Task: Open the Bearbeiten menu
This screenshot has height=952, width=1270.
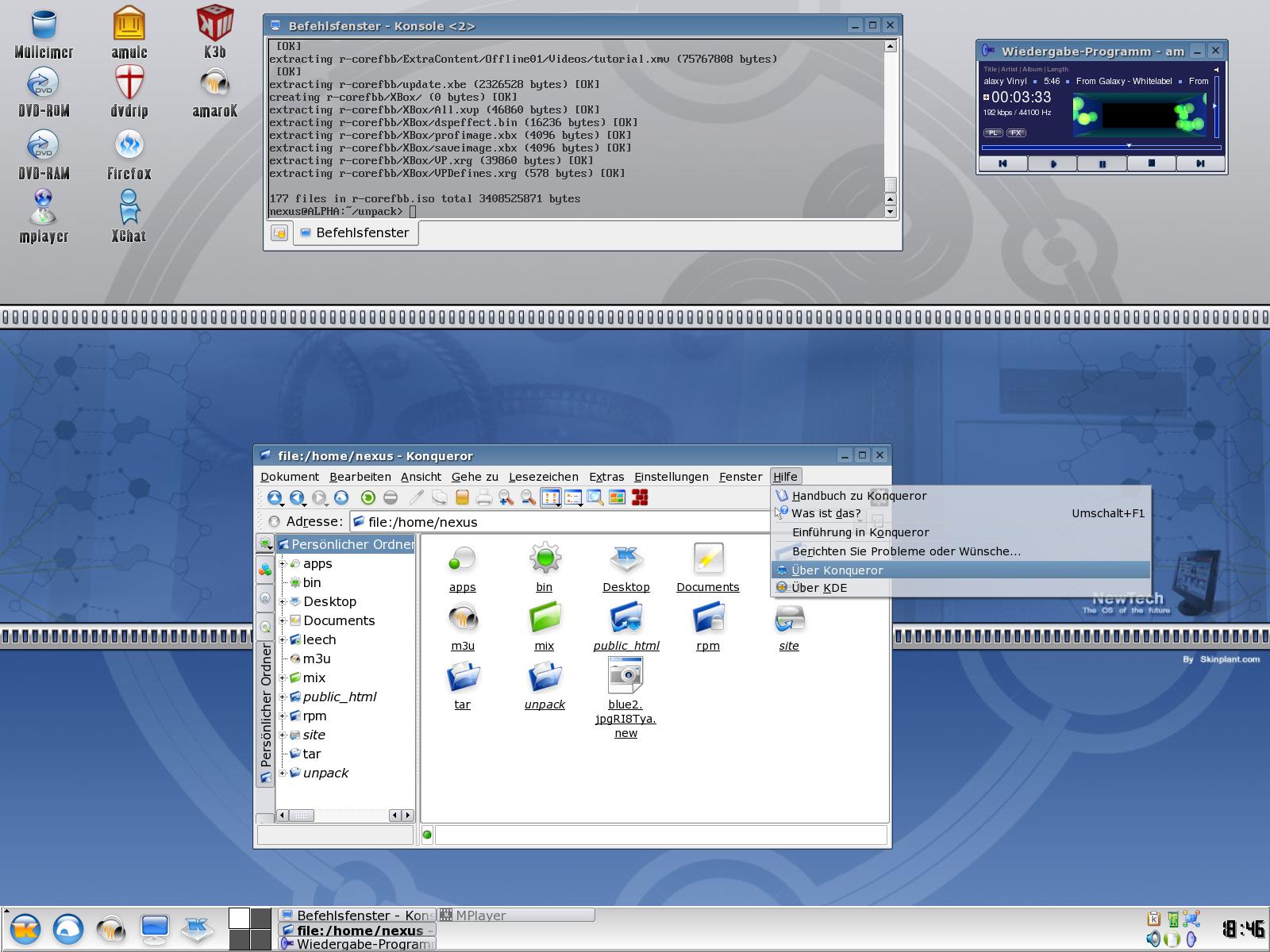Action: (360, 477)
